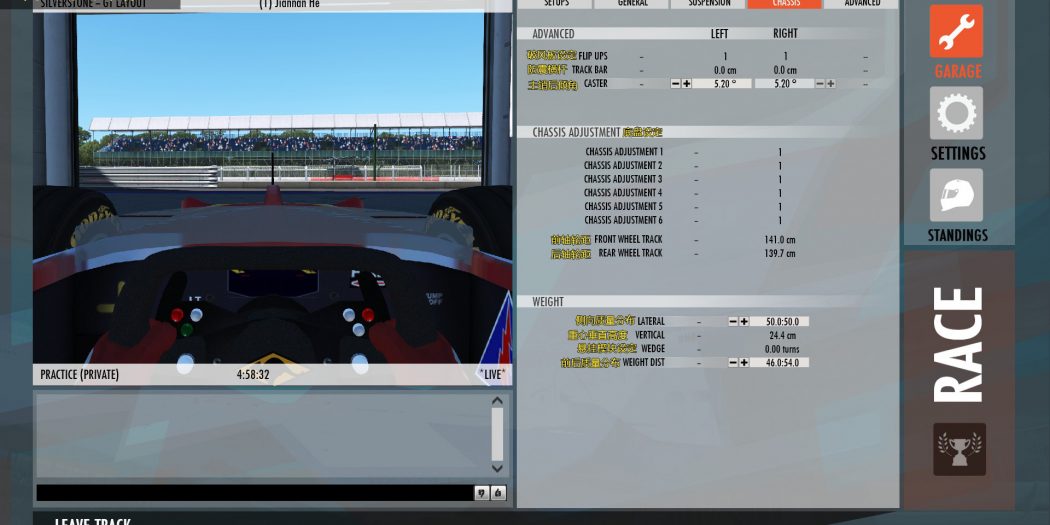
Task: Increase Weight Dist with plus button
Action: click(744, 362)
